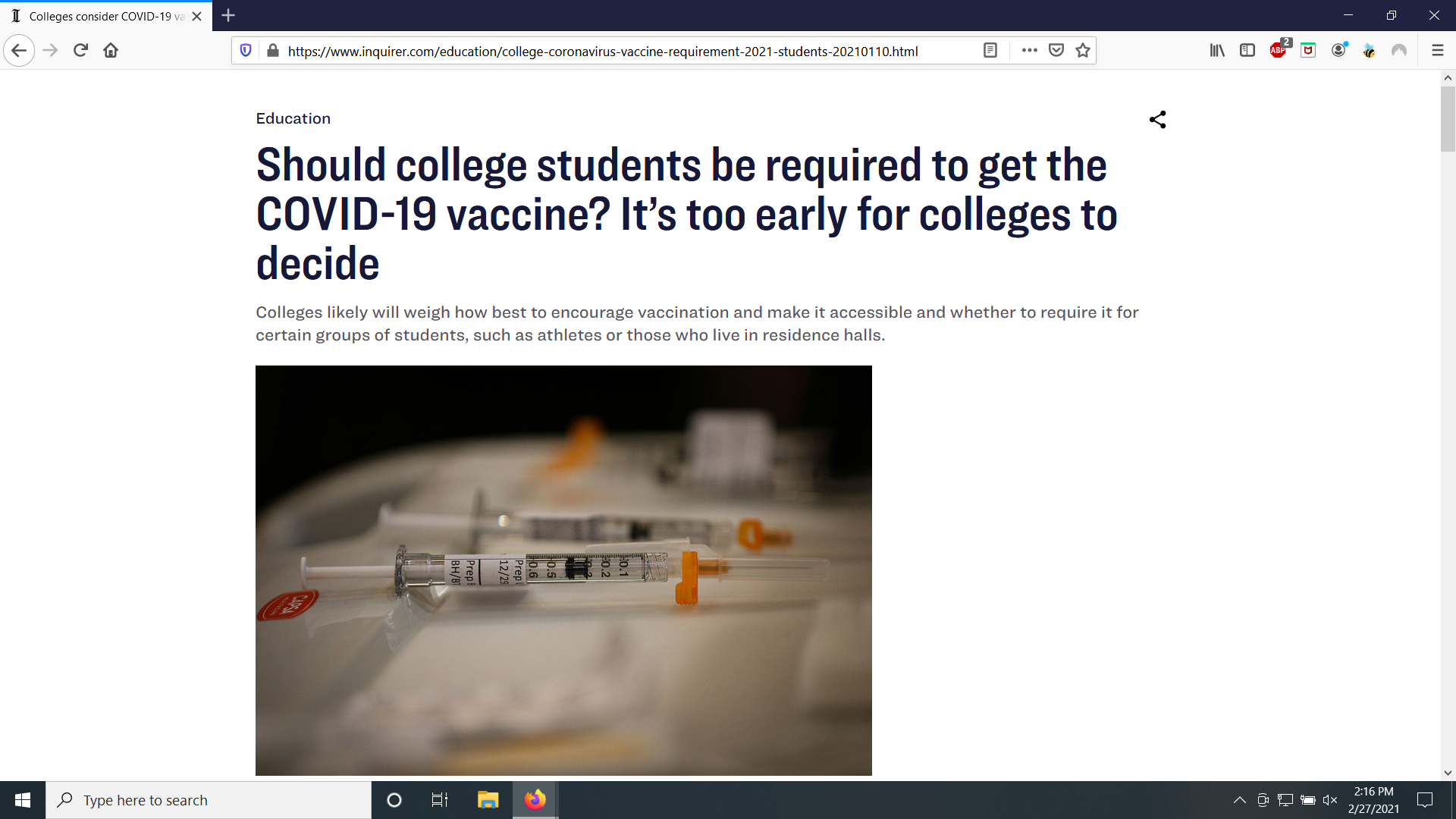Viewport: 1456px width, 819px height.
Task: Open Adblock Plus extension icon
Action: 1279,50
